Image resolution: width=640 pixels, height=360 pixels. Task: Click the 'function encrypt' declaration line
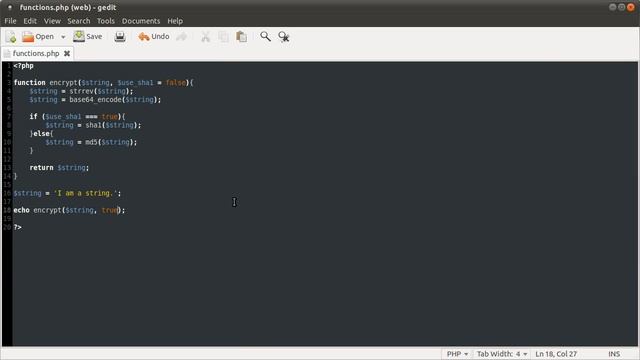[x=104, y=83]
